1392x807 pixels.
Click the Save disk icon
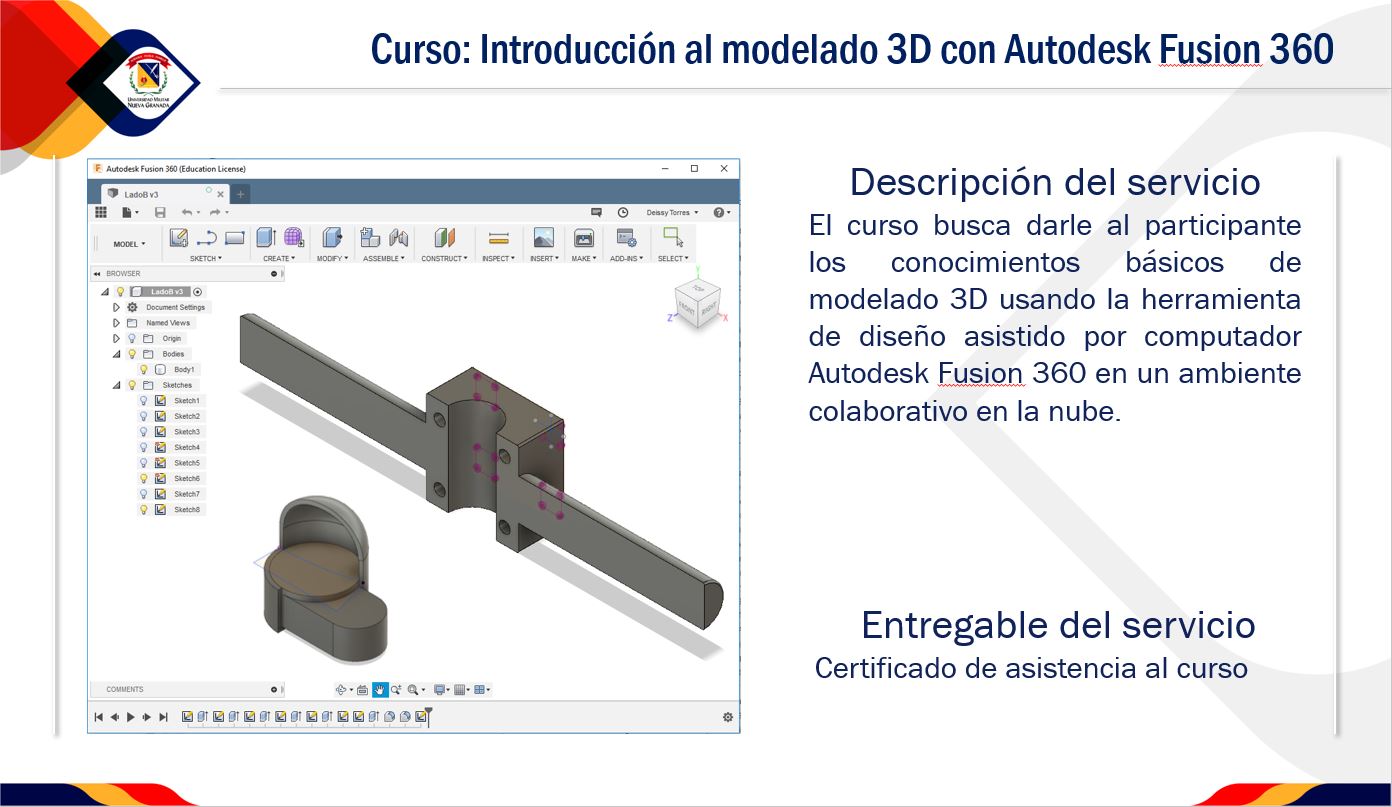click(x=160, y=212)
